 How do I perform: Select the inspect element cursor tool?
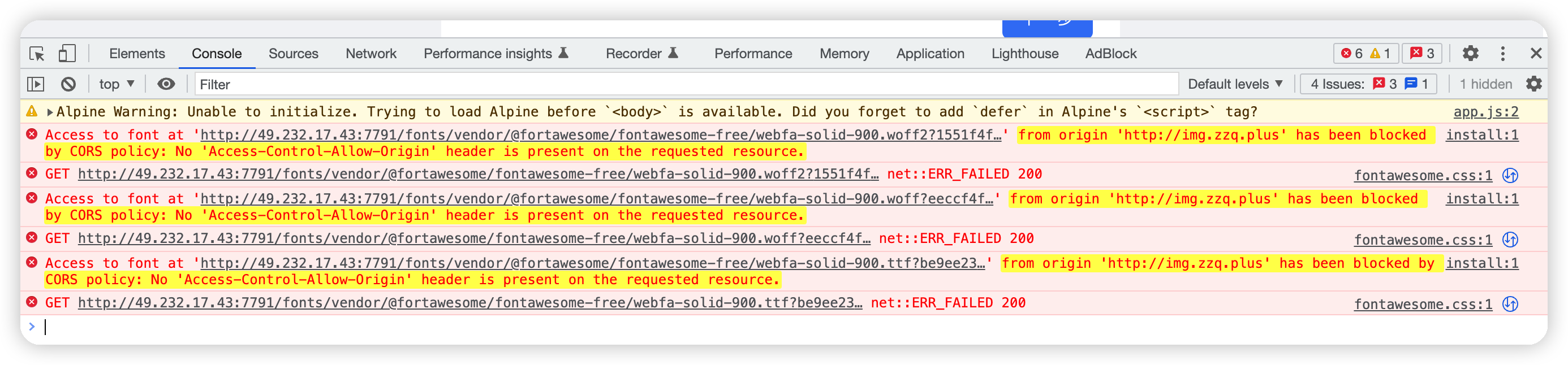[x=37, y=54]
